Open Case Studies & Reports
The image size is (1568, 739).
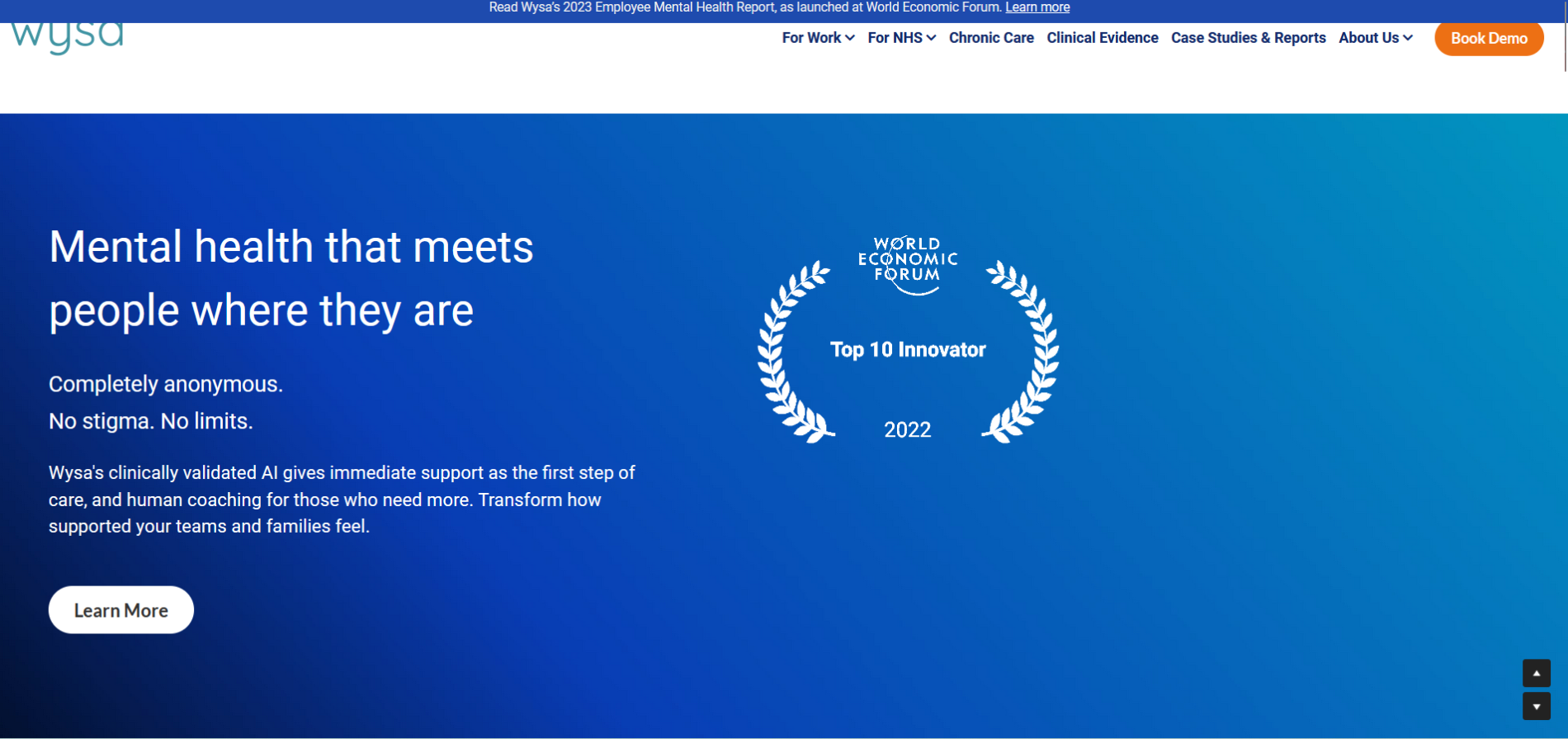point(1248,38)
